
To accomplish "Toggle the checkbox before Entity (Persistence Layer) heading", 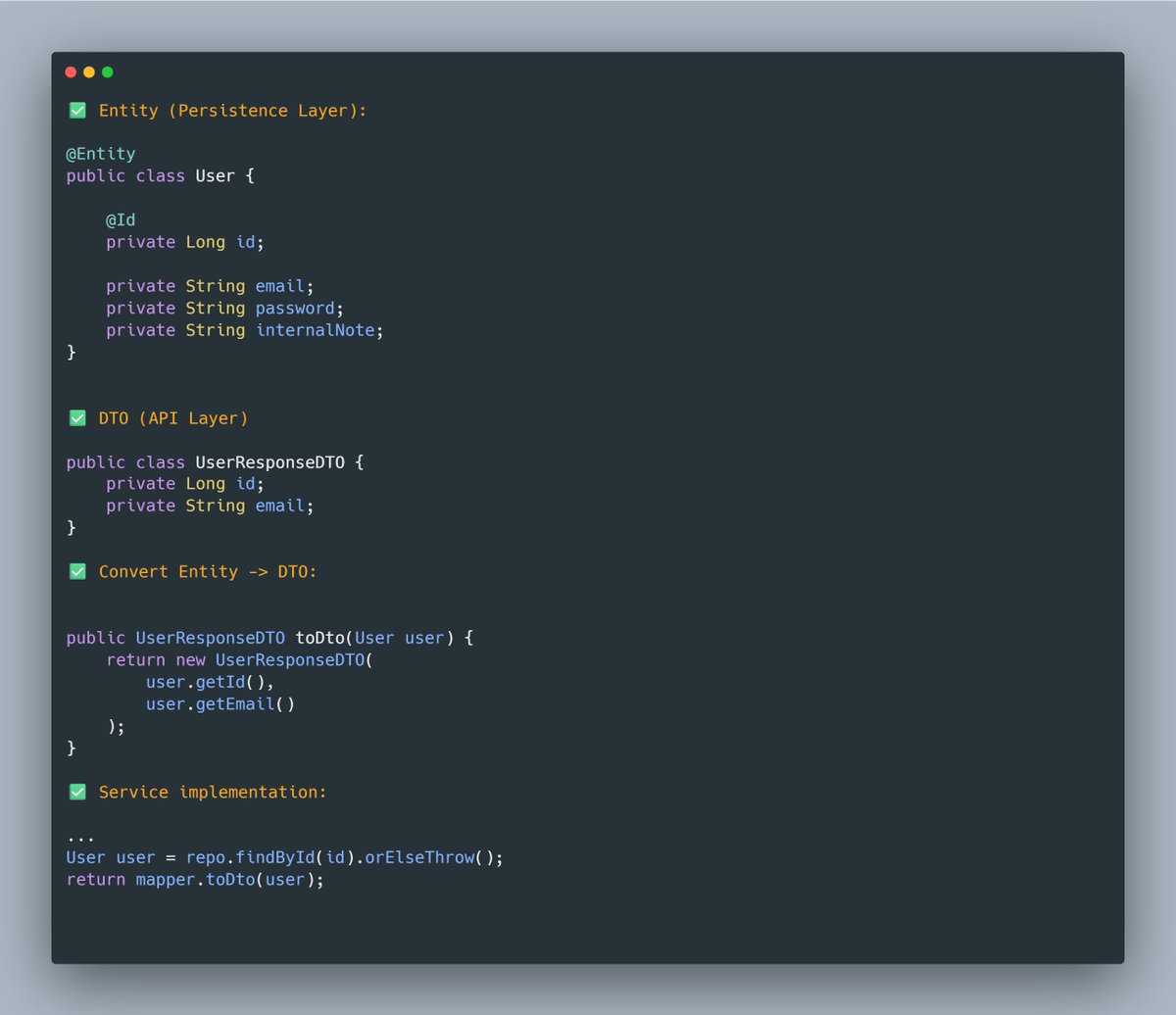I will click(77, 110).
